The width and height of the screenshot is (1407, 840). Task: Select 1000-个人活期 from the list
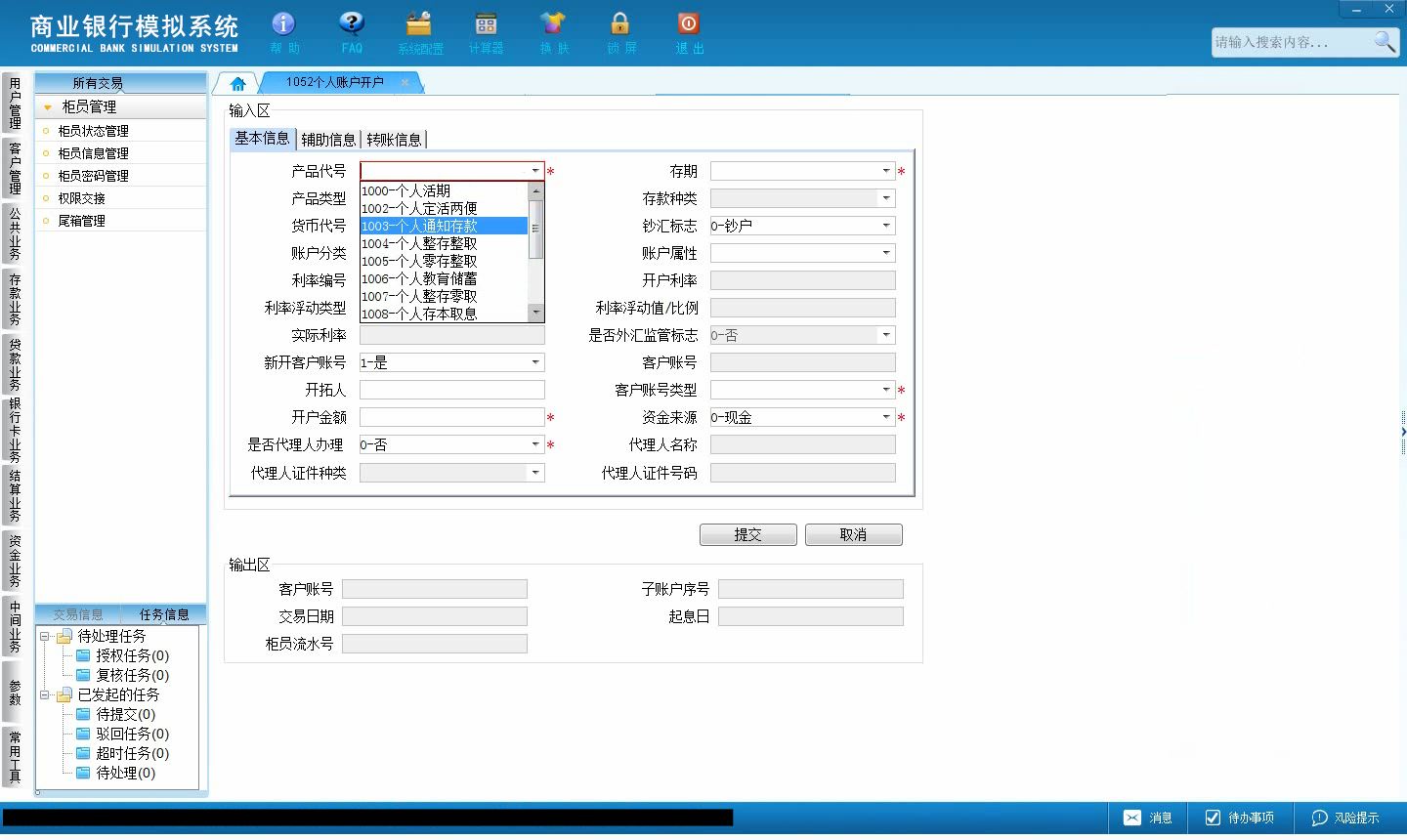(x=444, y=190)
